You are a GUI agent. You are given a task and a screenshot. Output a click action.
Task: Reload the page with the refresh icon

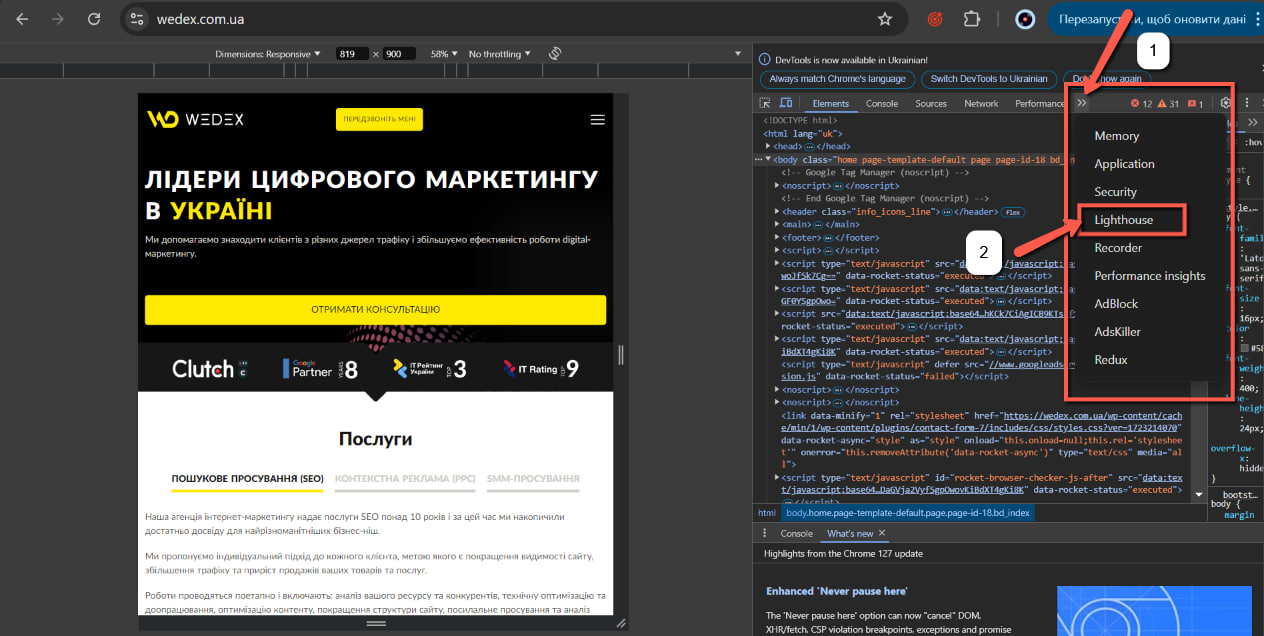pyautogui.click(x=94, y=19)
